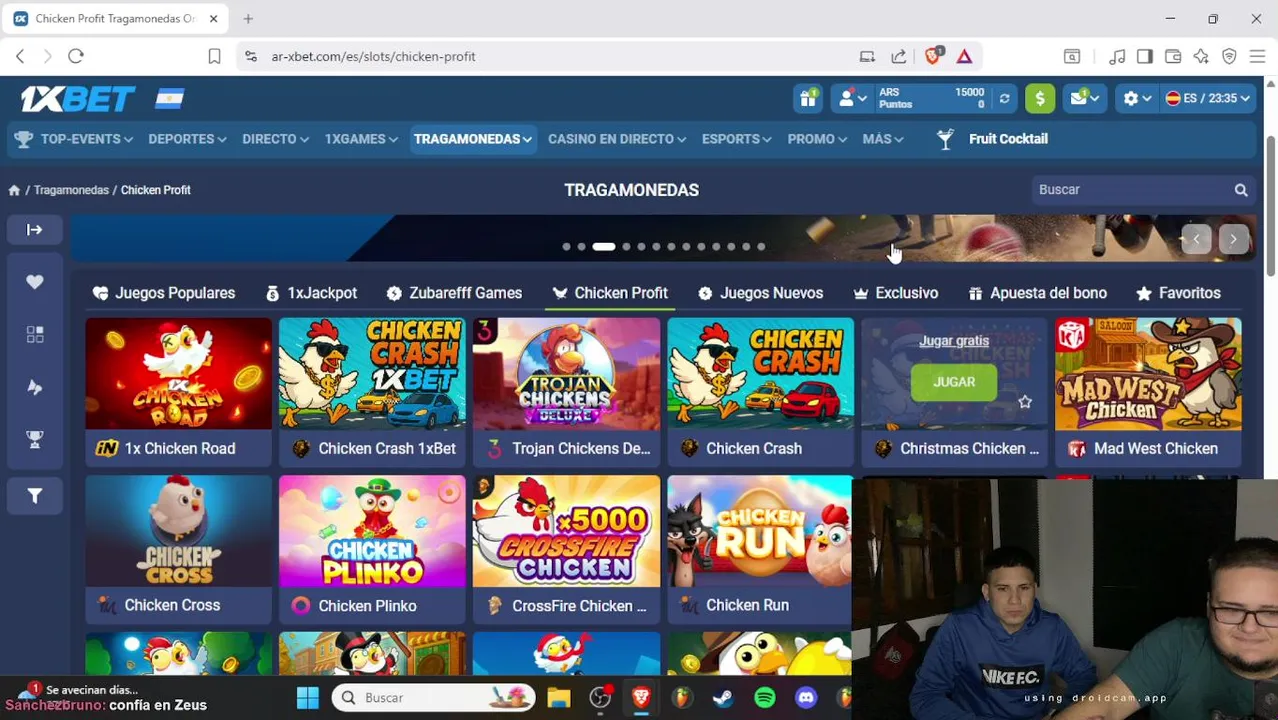The width and height of the screenshot is (1278, 720).
Task: Open File Explorer from the taskbar
Action: tap(559, 698)
